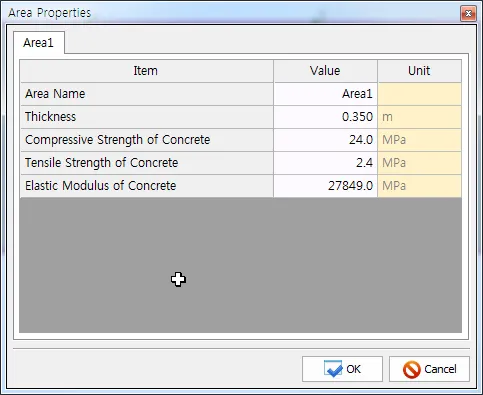This screenshot has height=395, width=483.
Task: Confirm with the OK button
Action: (342, 369)
